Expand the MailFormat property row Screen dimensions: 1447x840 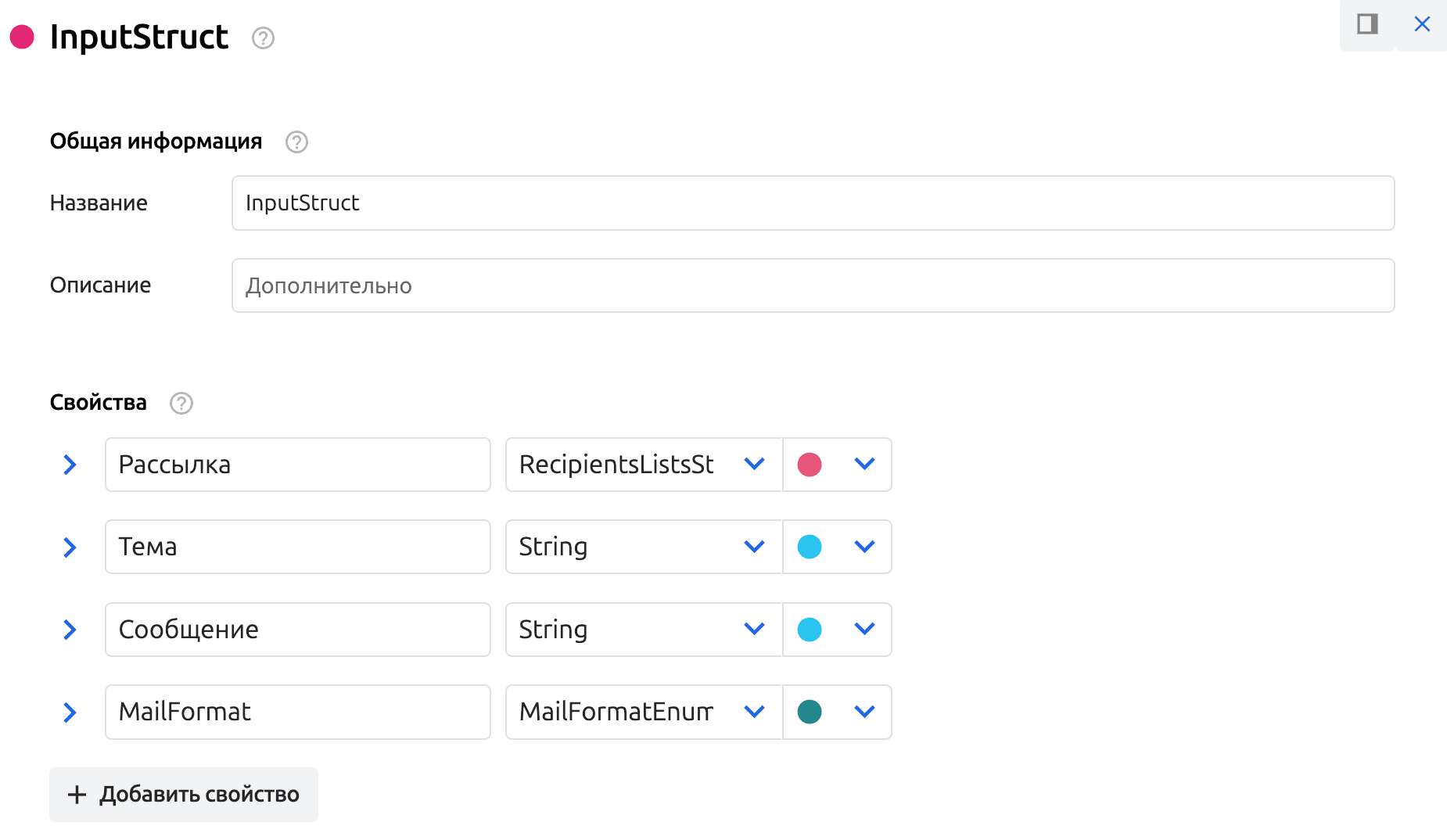[x=70, y=712]
